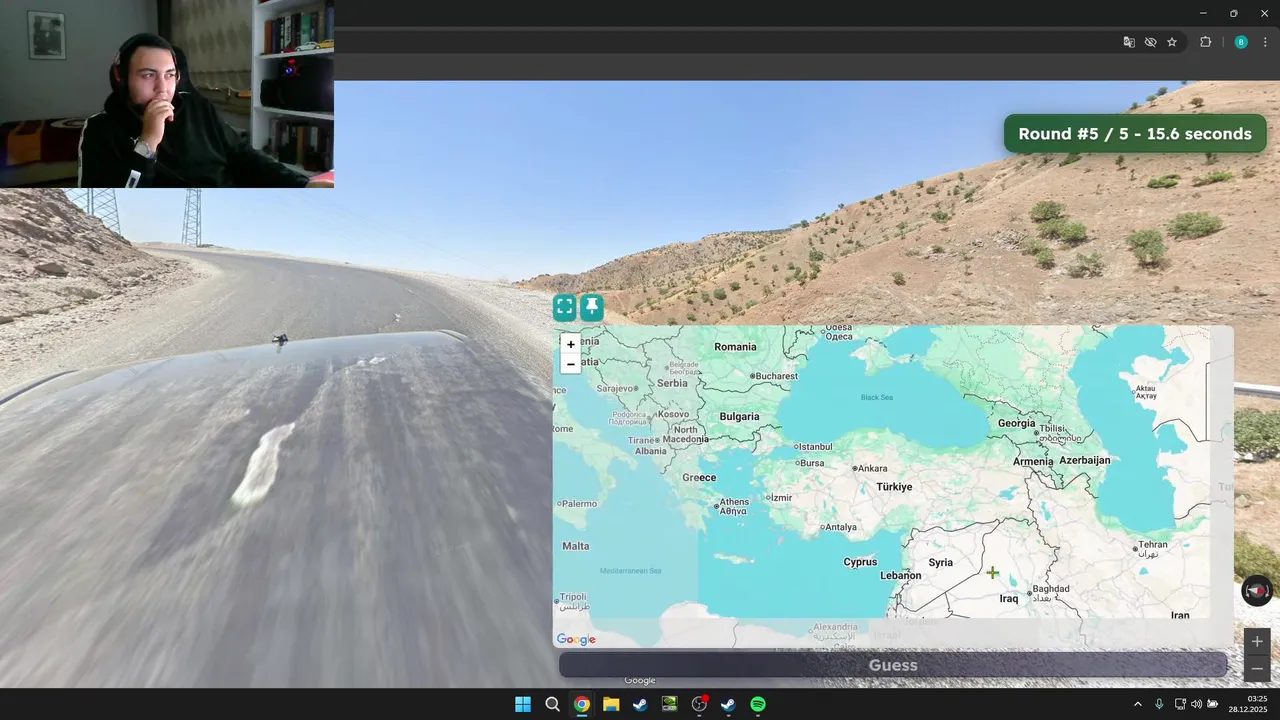Click the Iran country label
The image size is (1280, 720).
tap(1180, 616)
